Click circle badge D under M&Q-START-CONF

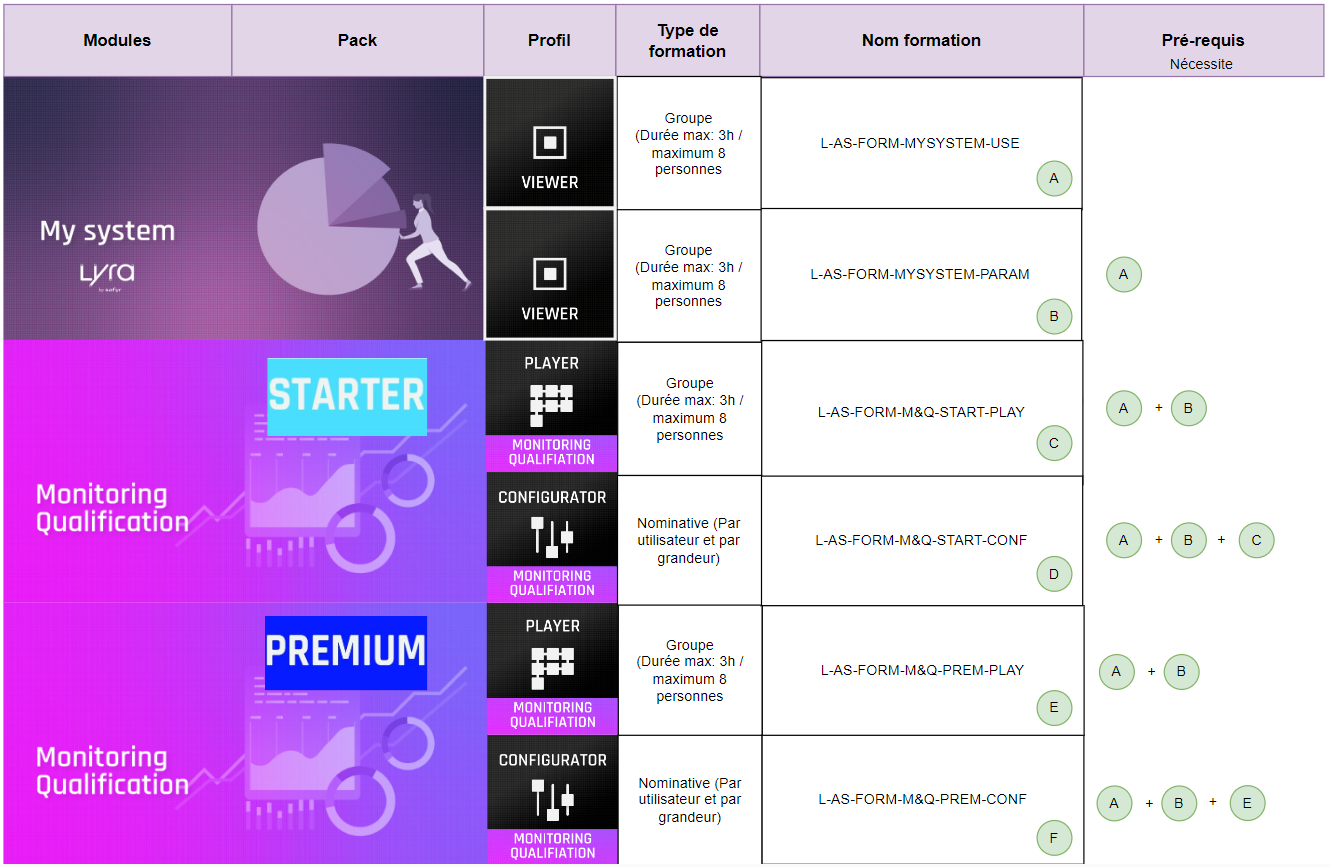click(1054, 574)
